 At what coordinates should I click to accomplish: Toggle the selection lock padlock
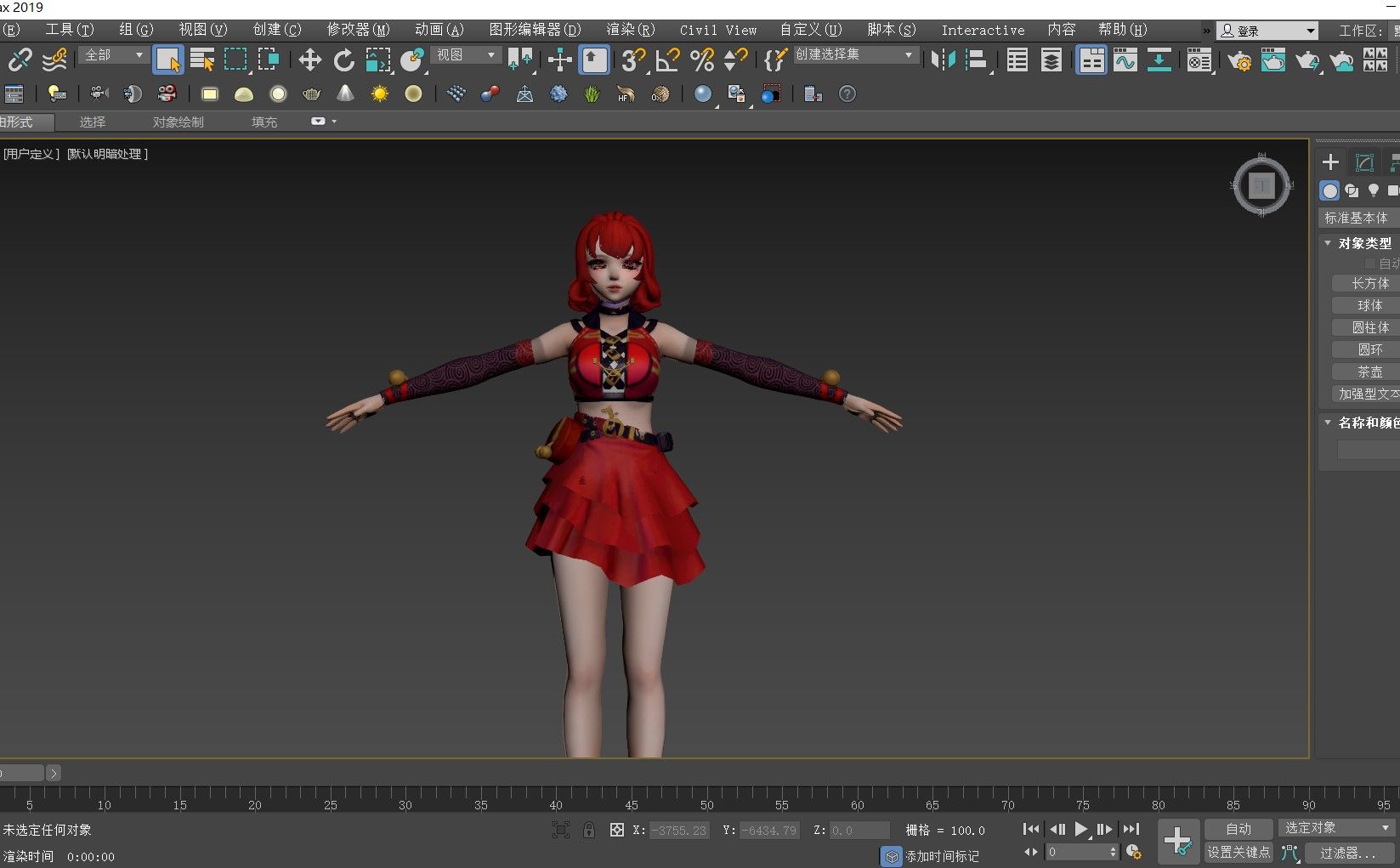(x=588, y=831)
